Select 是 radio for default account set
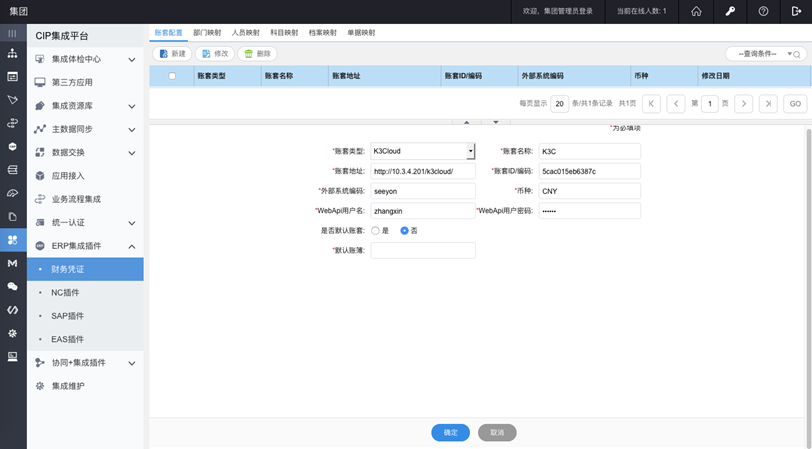Image resolution: width=812 pixels, height=449 pixels. (375, 230)
